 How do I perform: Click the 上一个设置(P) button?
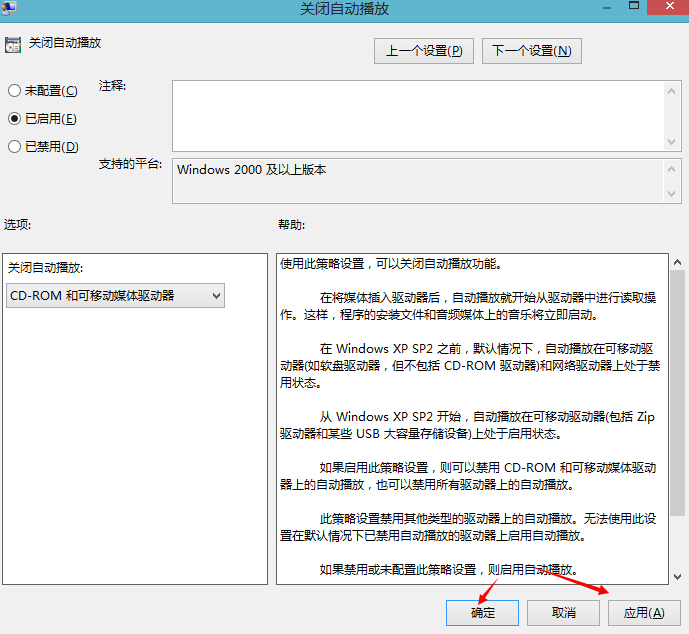click(x=424, y=51)
